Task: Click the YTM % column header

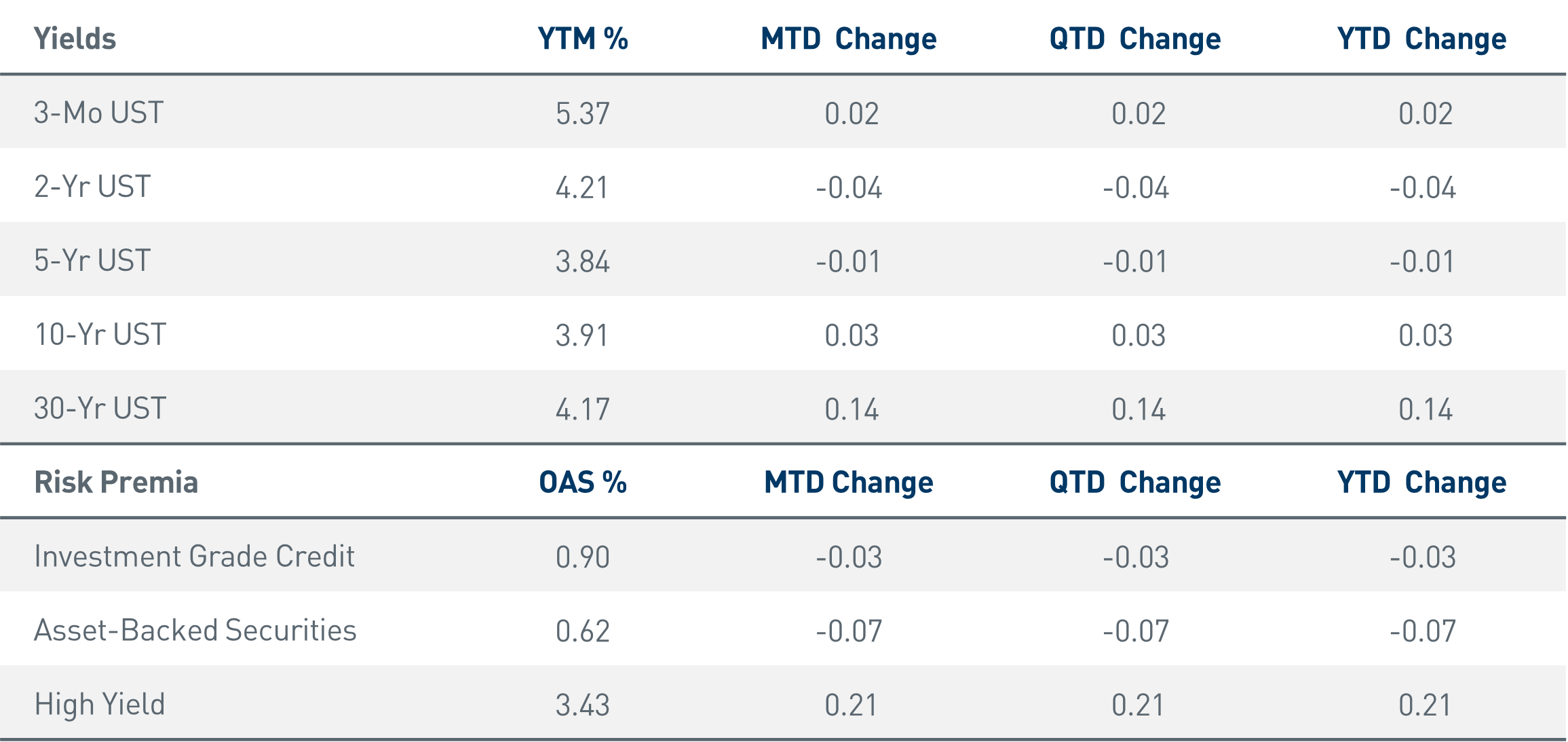Action: (583, 39)
